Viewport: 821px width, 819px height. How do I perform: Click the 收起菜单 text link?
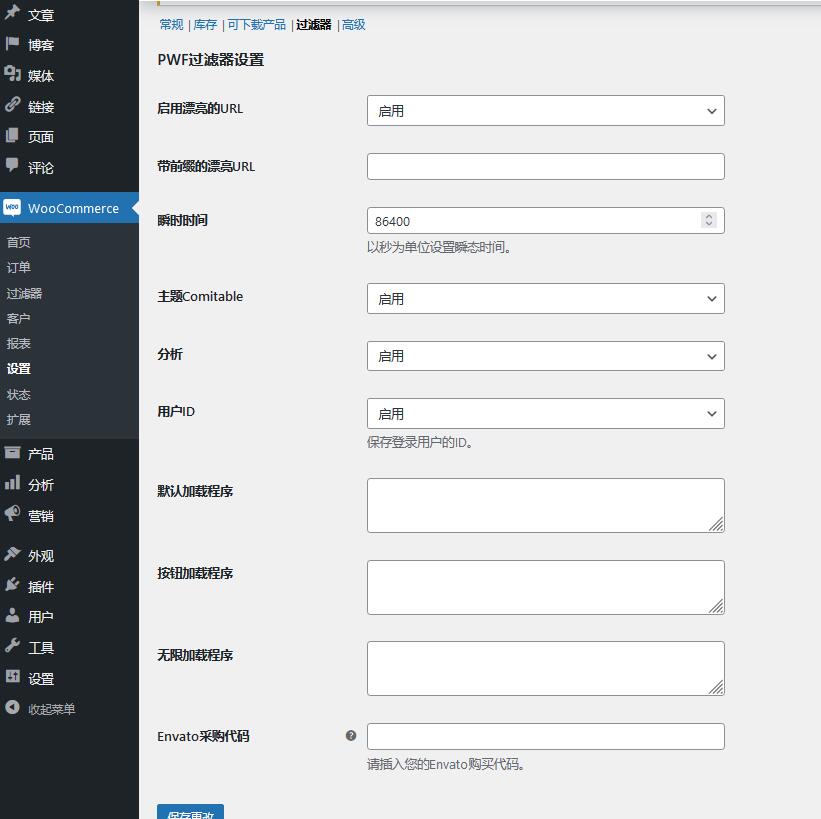(x=51, y=709)
